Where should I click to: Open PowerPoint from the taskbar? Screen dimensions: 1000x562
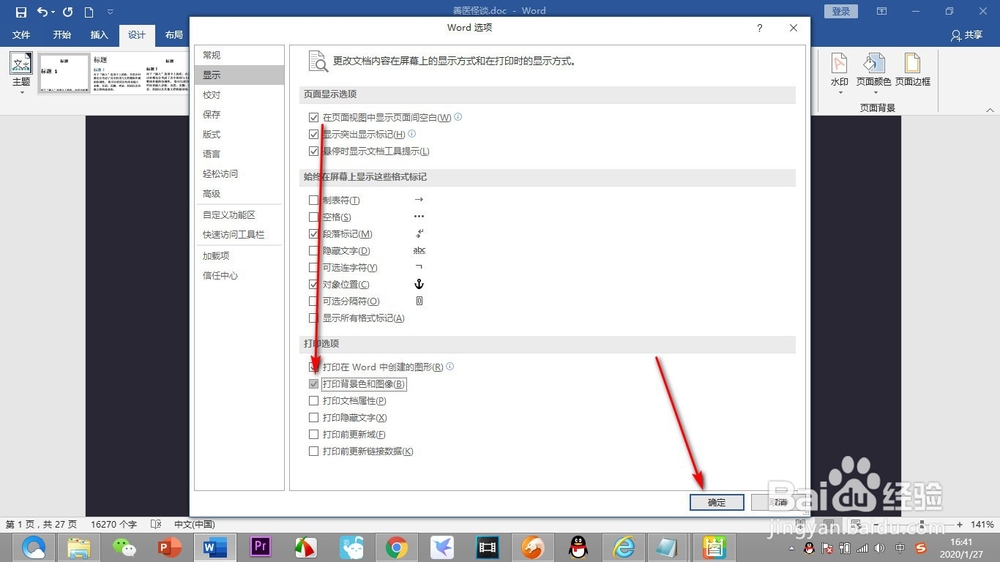pos(170,547)
